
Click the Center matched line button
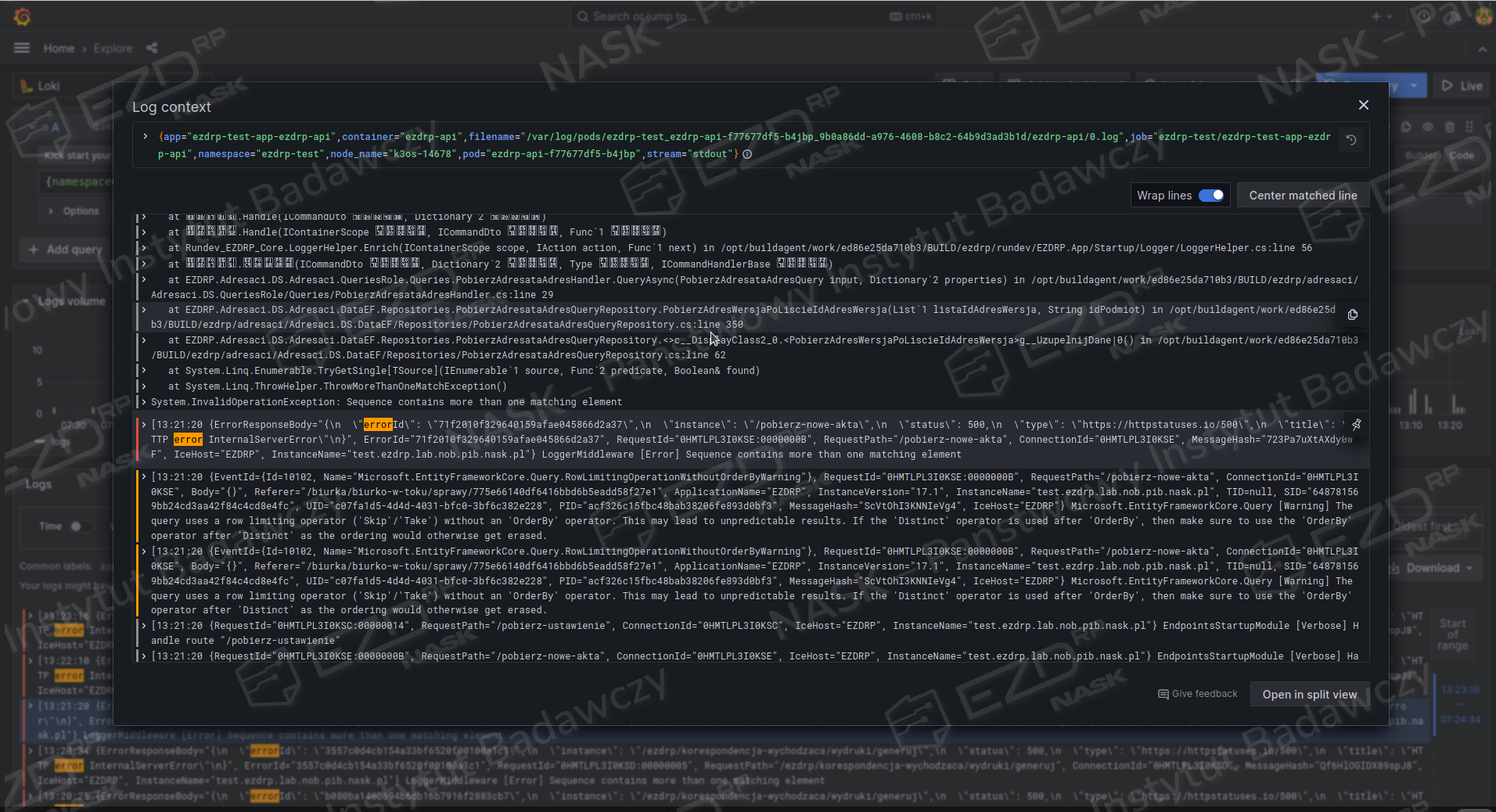[x=1303, y=196]
